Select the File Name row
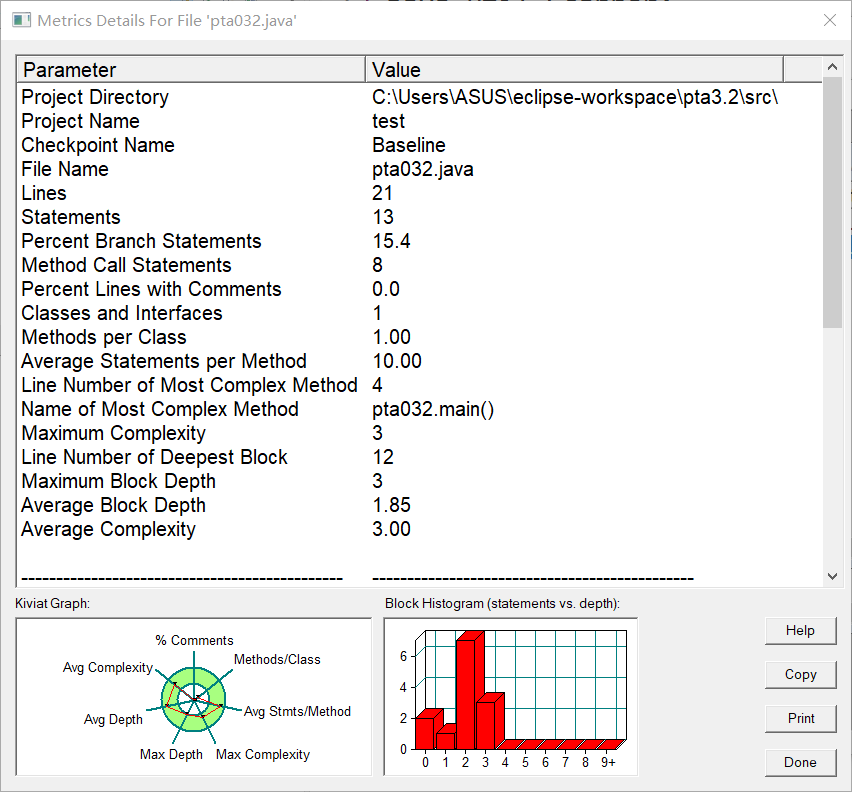This screenshot has height=792, width=852. pyautogui.click(x=419, y=169)
